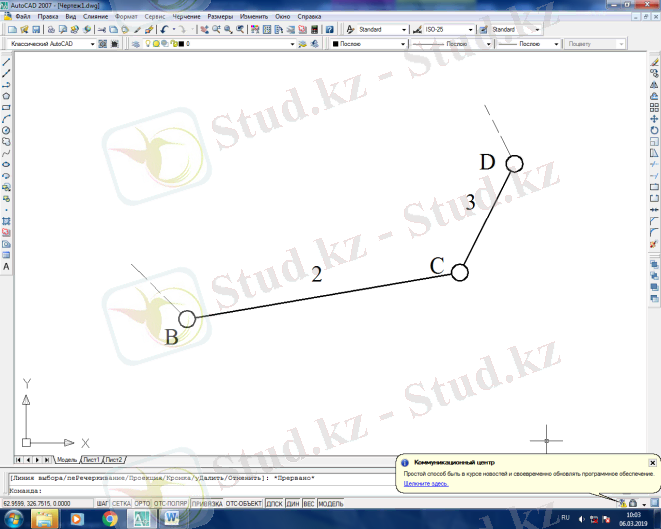
Task: Click the Plot (print) icon
Action: [x=51, y=30]
